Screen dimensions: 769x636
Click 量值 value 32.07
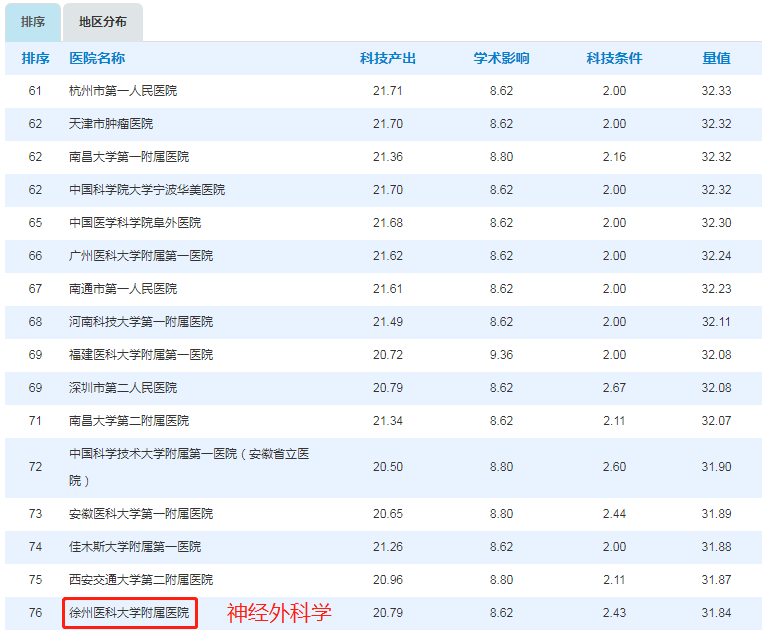coord(717,421)
